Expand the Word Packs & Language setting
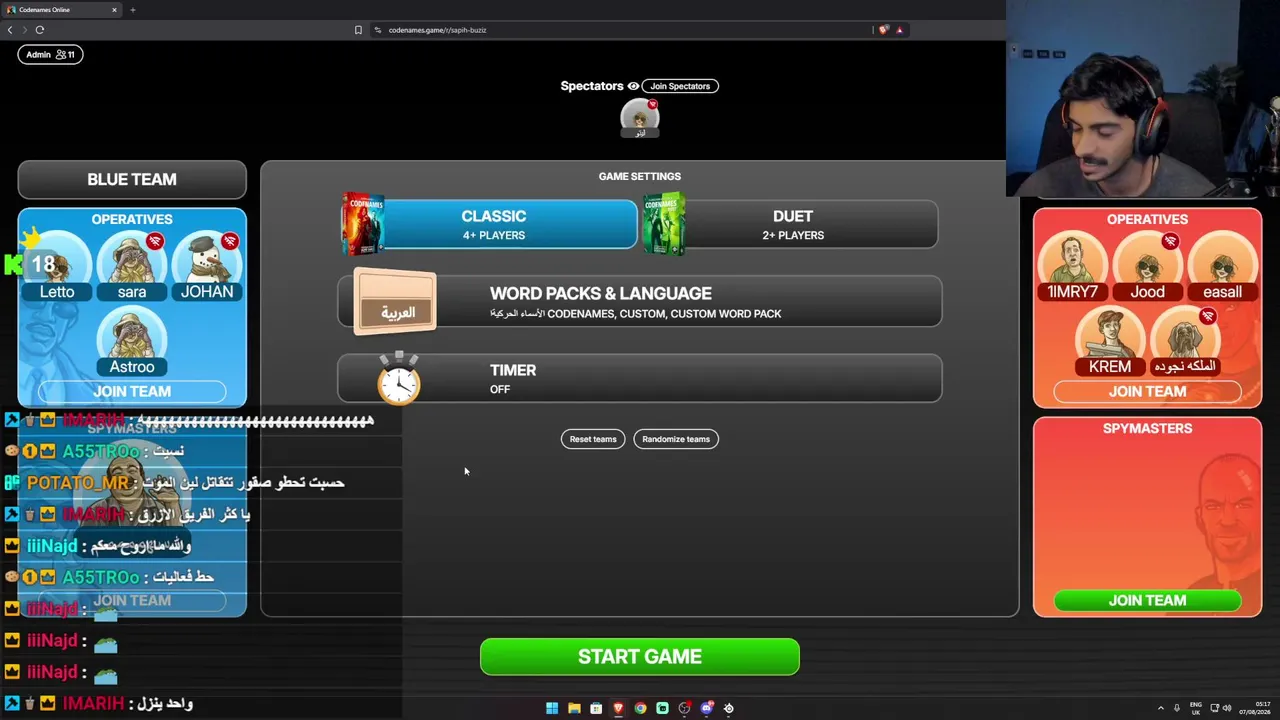 point(640,301)
